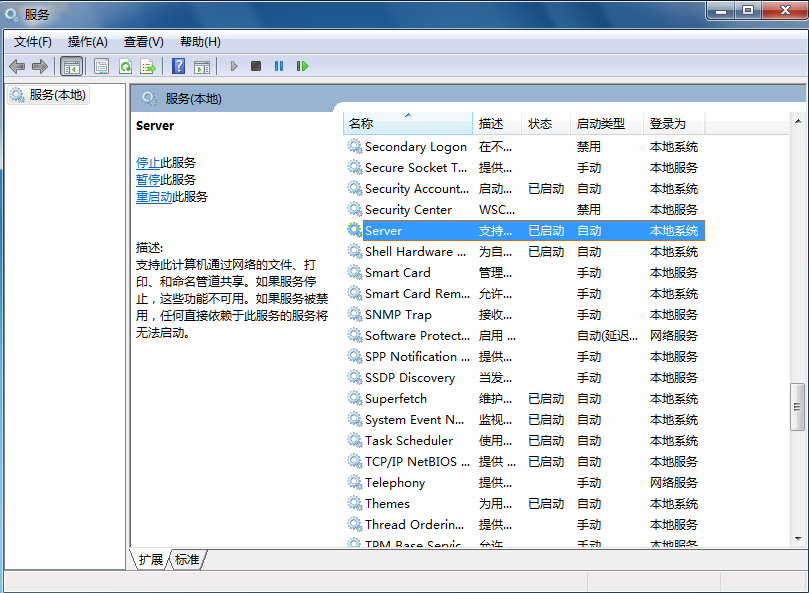Sort the list by the 名称 column header

tap(361, 124)
